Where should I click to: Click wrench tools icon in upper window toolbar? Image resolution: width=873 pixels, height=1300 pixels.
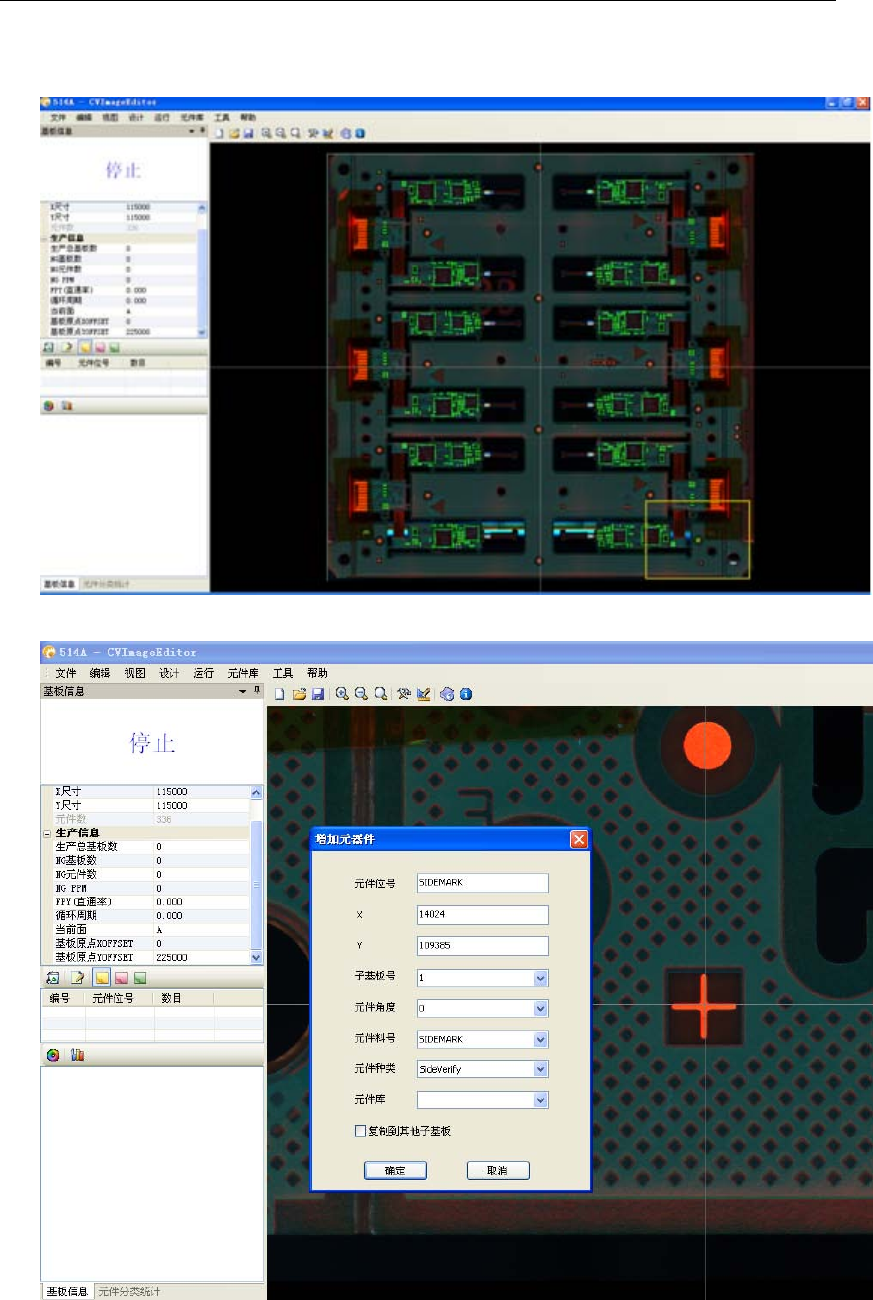pyautogui.click(x=313, y=132)
